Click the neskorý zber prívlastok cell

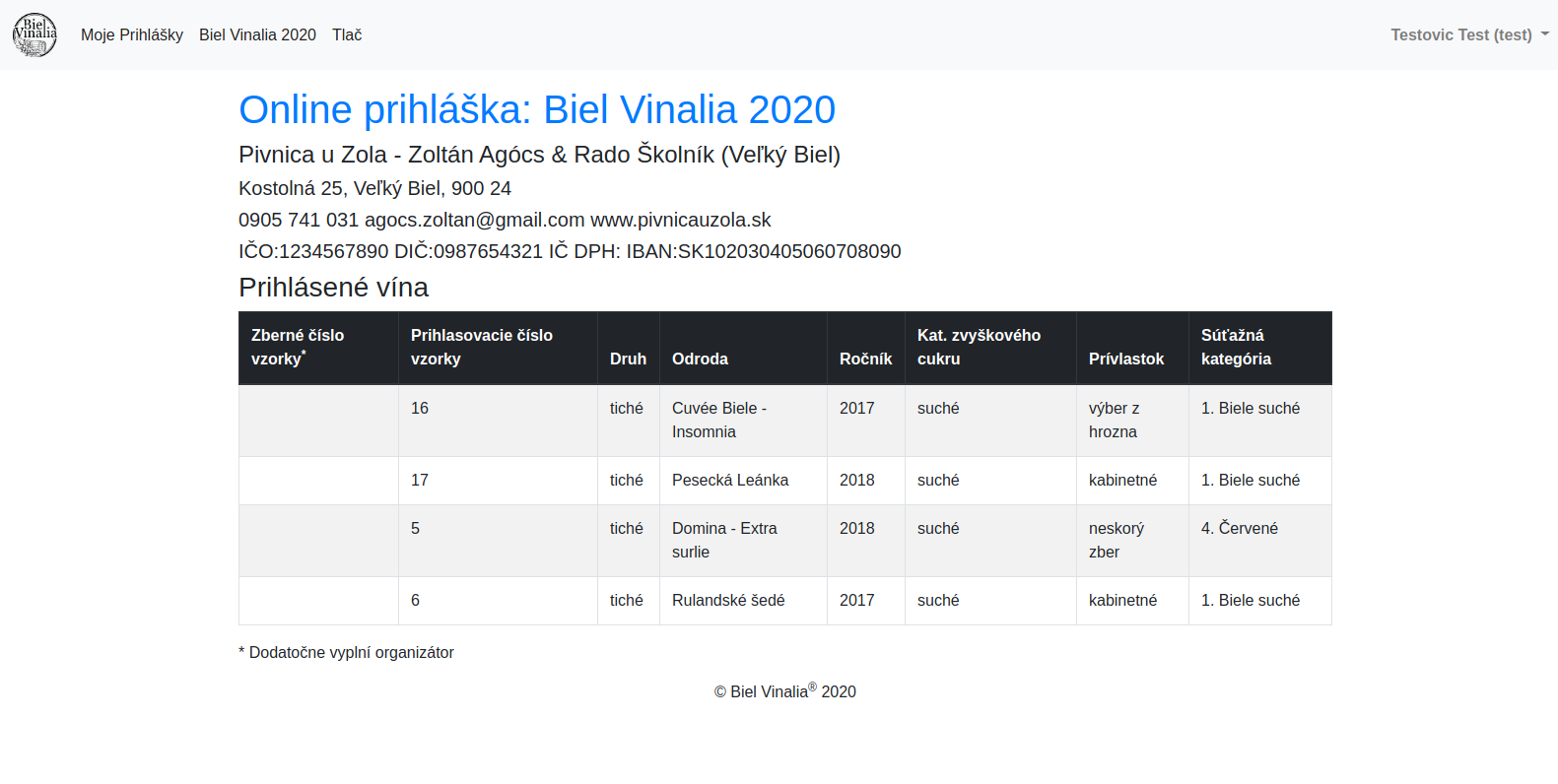pos(1117,540)
